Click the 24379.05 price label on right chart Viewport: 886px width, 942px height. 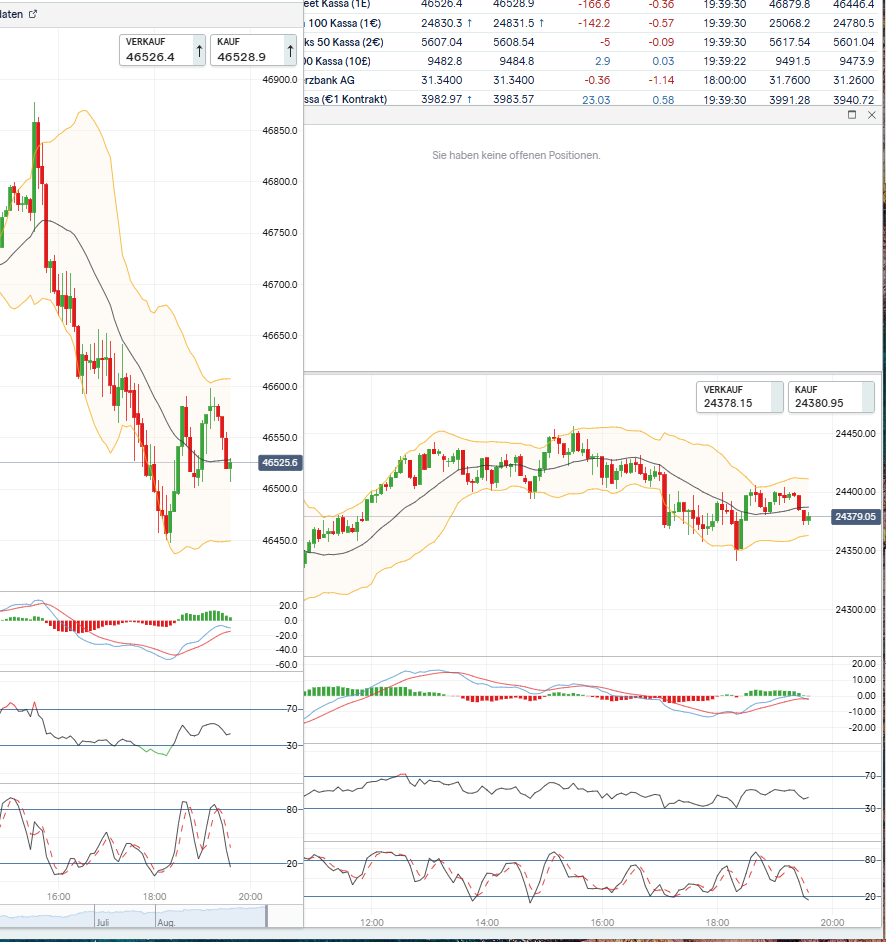[x=856, y=517]
